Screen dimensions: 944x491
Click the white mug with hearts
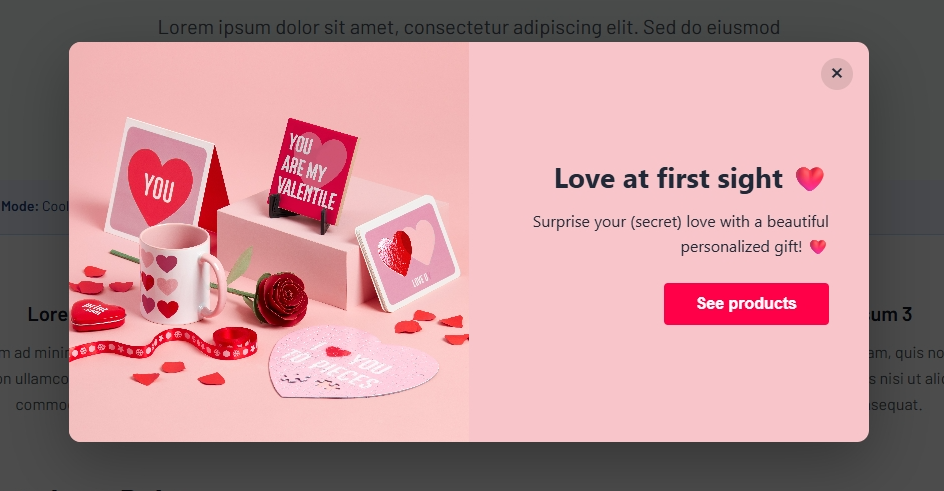179,274
